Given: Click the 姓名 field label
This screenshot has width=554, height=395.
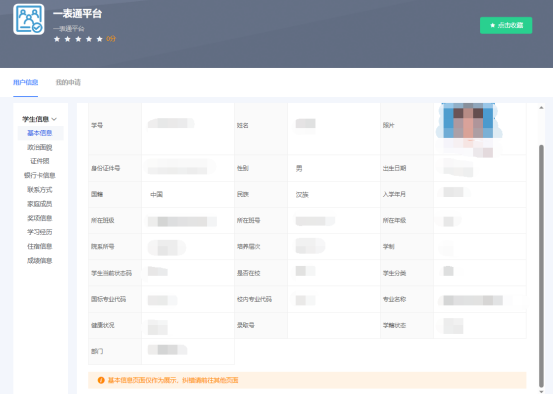Looking at the screenshot, I should [243, 125].
